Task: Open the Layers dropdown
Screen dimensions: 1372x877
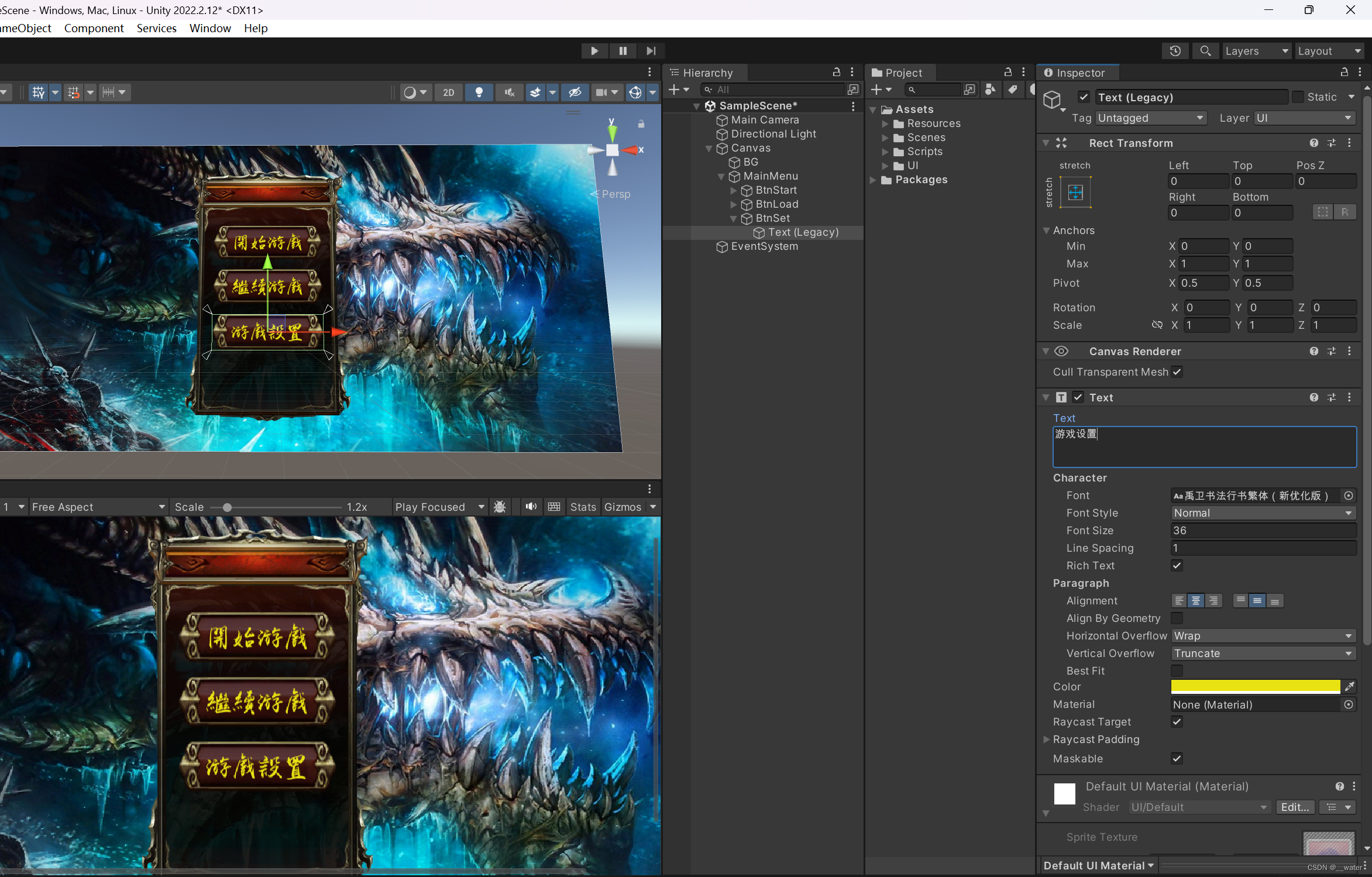Action: click(1257, 51)
